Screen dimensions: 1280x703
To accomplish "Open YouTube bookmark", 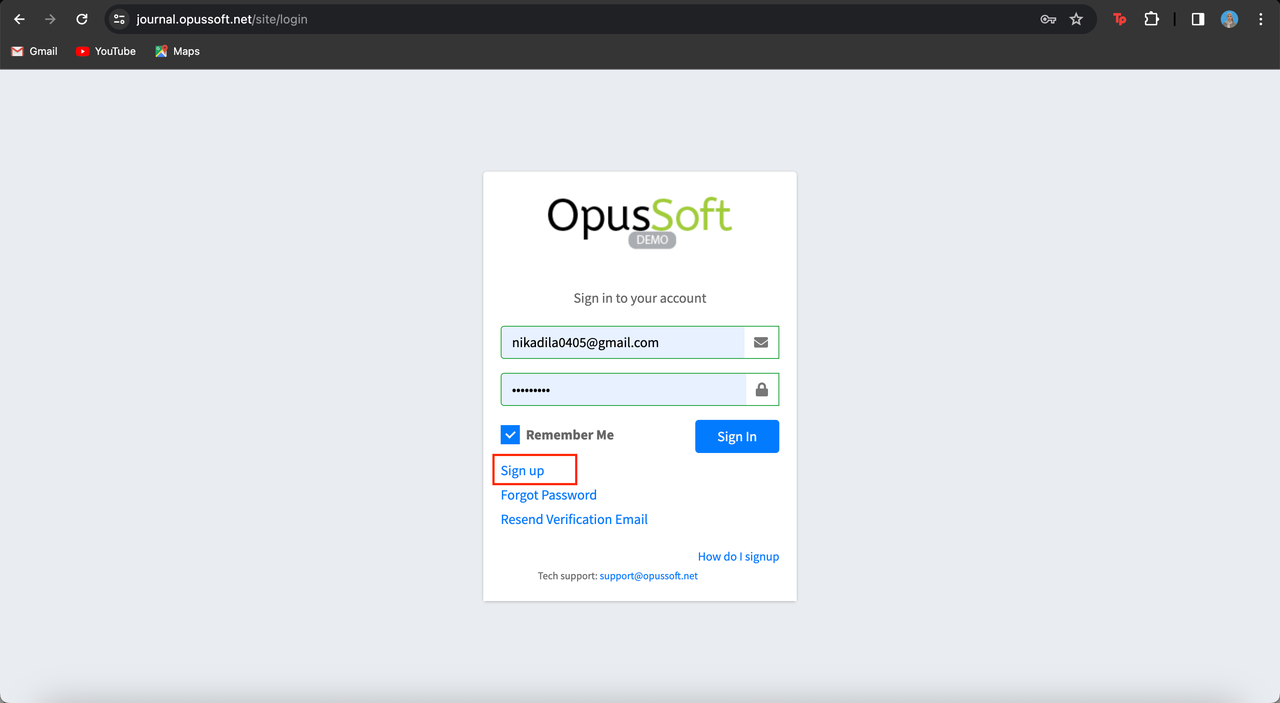I will [x=105, y=51].
